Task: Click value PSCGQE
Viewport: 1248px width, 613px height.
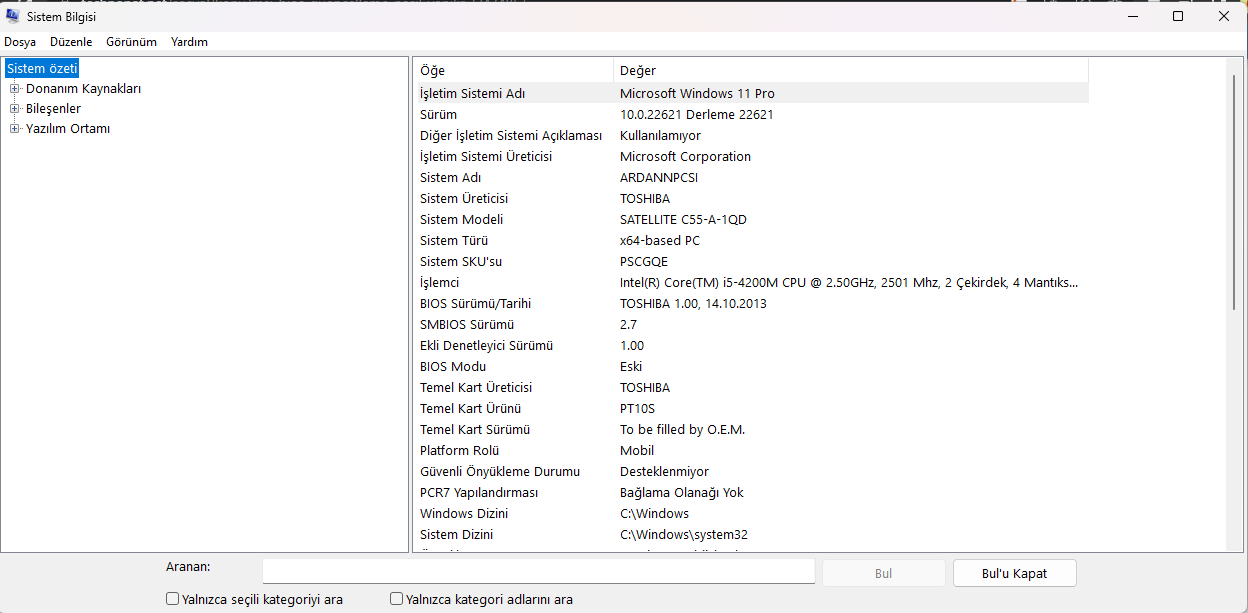Action: pyautogui.click(x=644, y=261)
